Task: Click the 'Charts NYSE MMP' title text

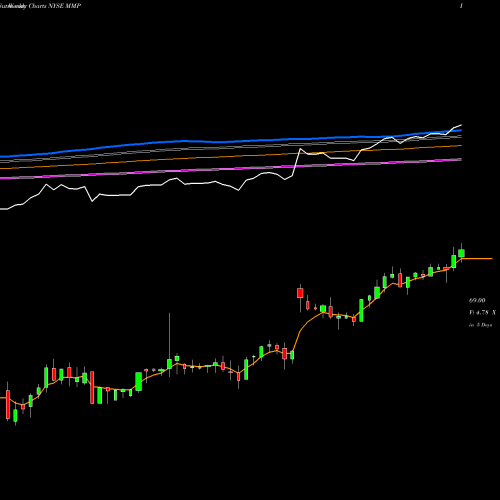Action: click(55, 6)
